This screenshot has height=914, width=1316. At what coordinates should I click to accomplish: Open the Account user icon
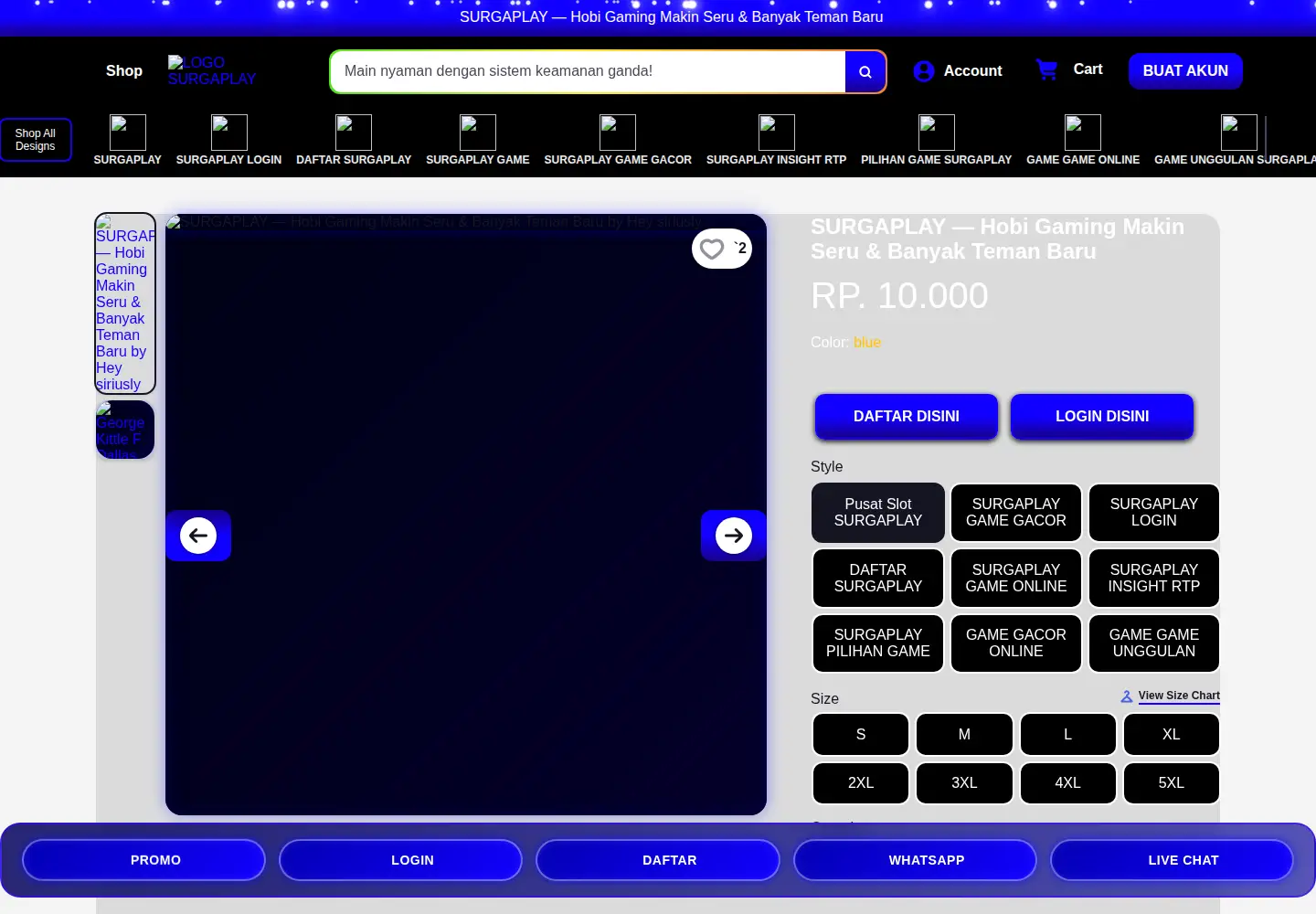click(x=924, y=71)
